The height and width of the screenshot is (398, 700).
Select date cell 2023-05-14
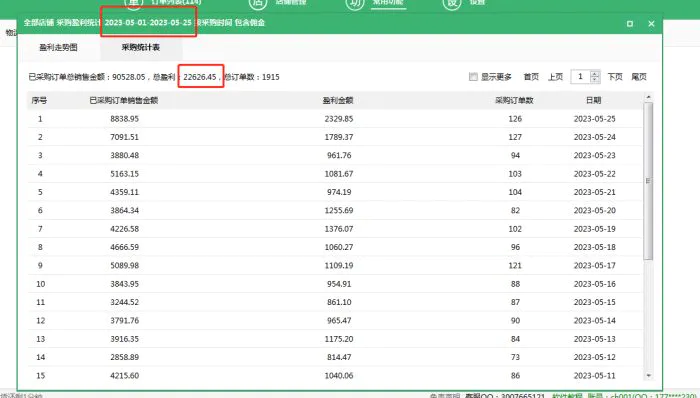point(595,320)
